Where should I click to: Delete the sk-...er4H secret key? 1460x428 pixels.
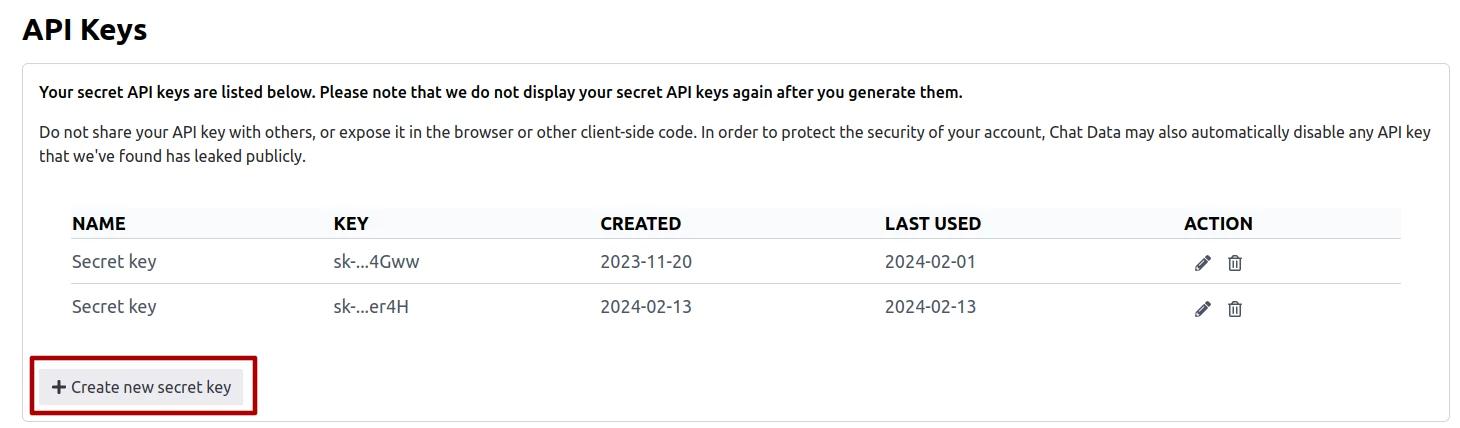pos(1235,309)
